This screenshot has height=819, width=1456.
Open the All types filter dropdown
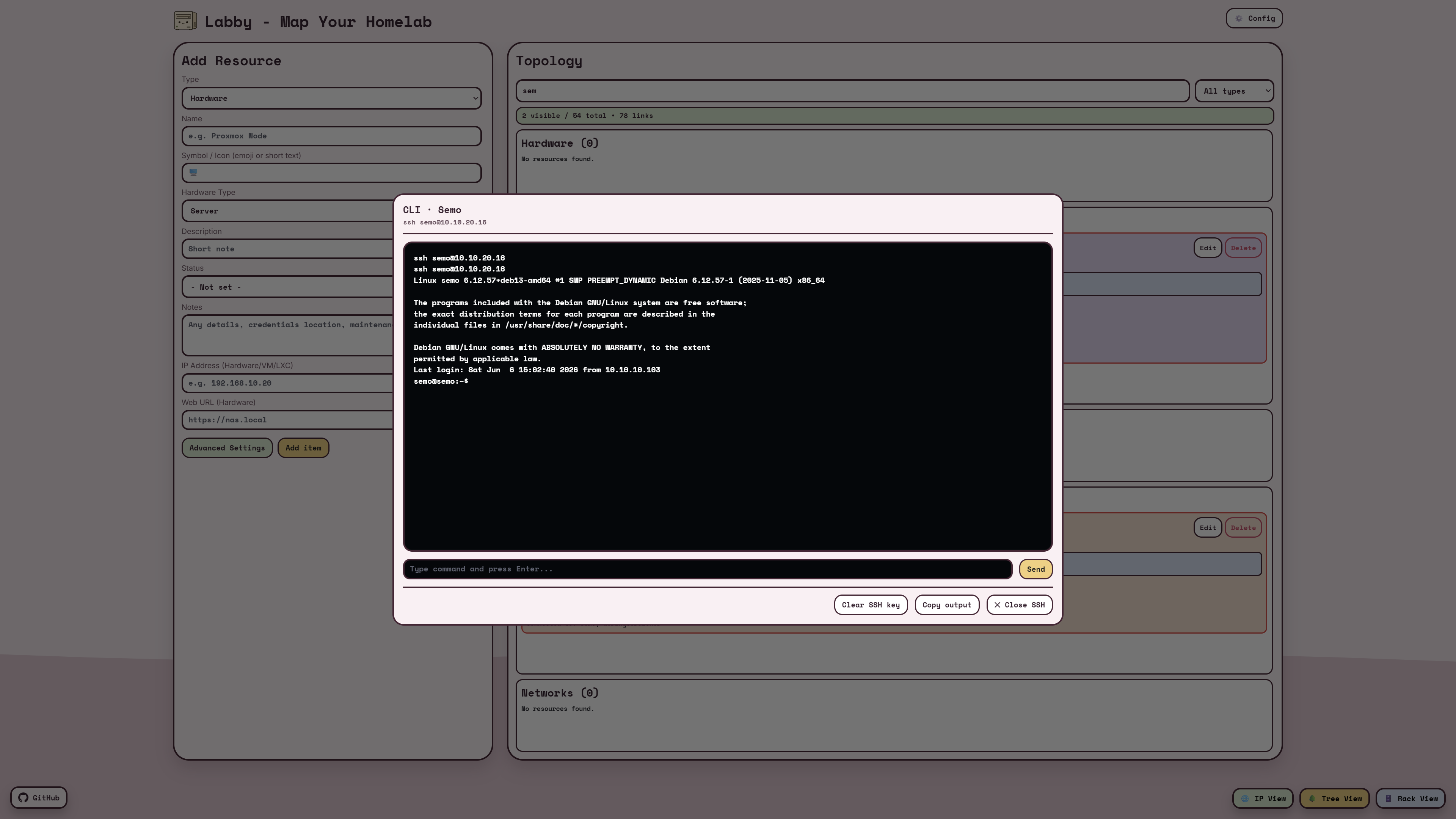pyautogui.click(x=1234, y=91)
